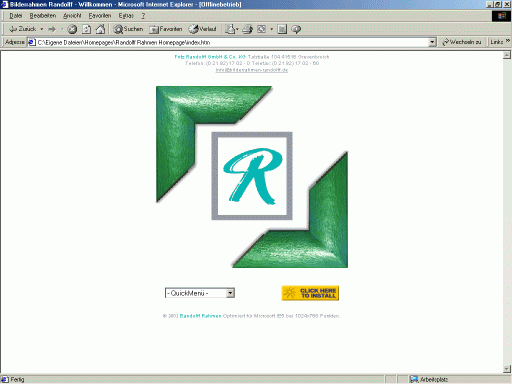Stop loading with the Stop icon
This screenshot has height=384, width=512.
coord(72,29)
